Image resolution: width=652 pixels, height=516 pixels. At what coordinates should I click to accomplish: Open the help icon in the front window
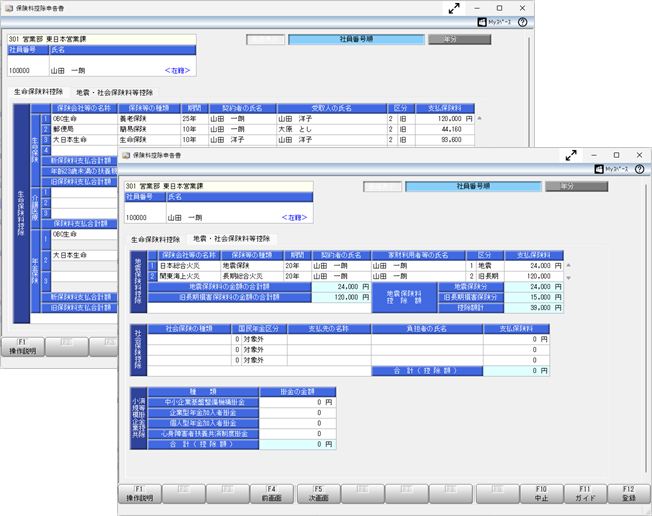[x=640, y=169]
